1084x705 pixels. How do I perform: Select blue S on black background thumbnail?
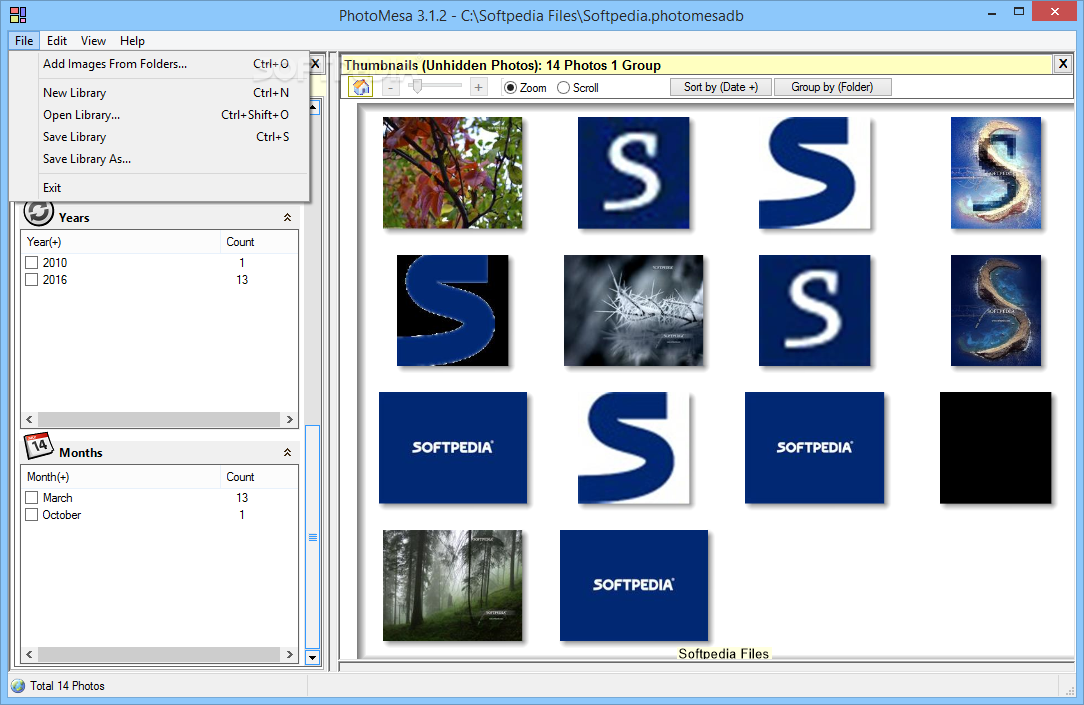click(452, 310)
